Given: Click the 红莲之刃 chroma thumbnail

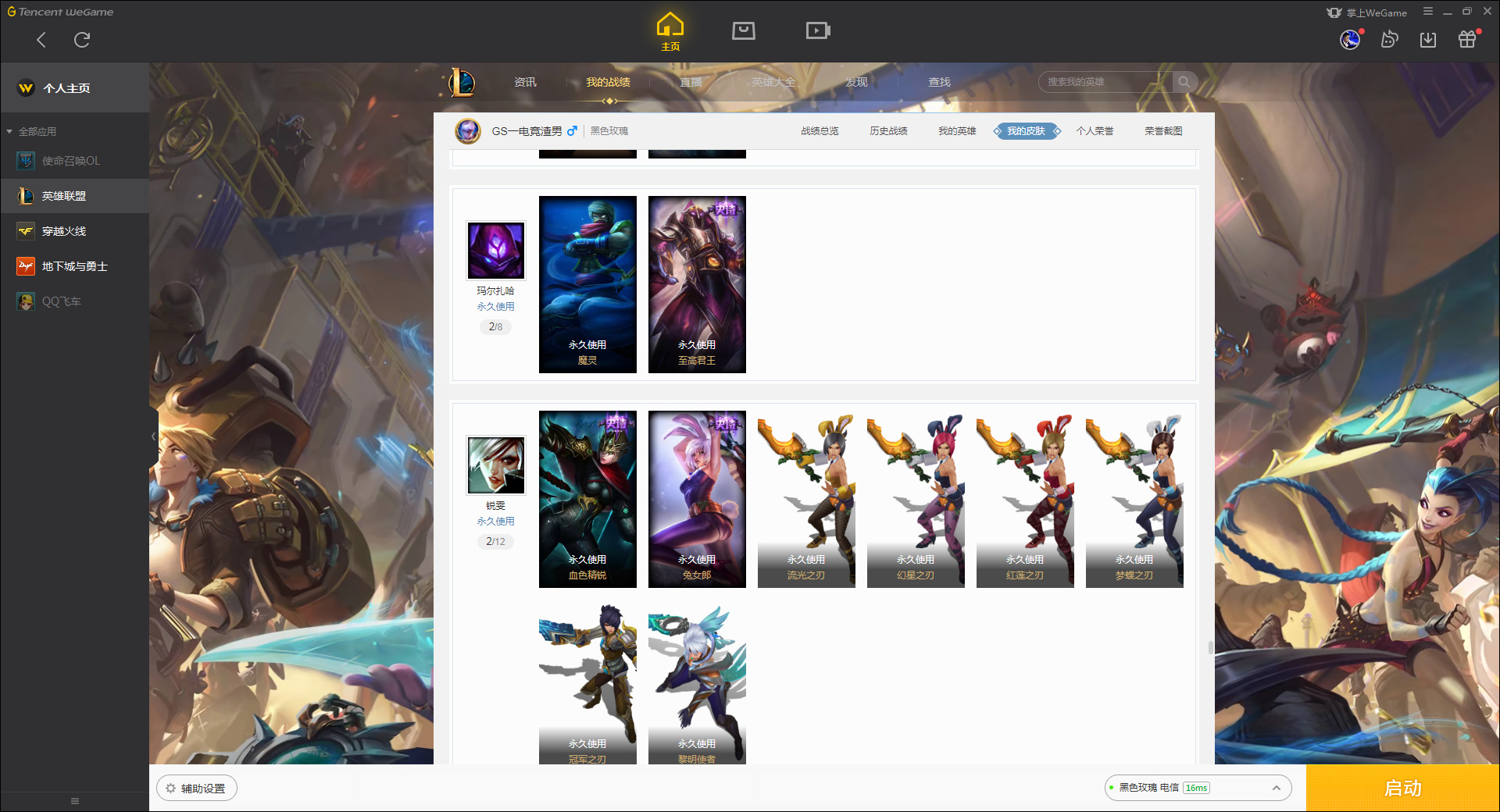Looking at the screenshot, I should click(1025, 499).
